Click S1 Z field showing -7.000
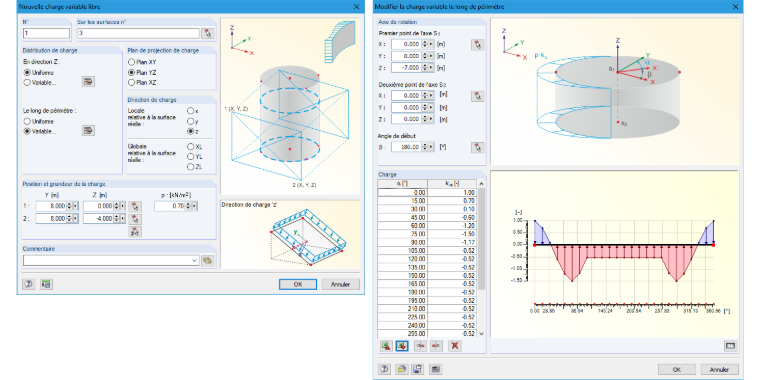 point(406,68)
